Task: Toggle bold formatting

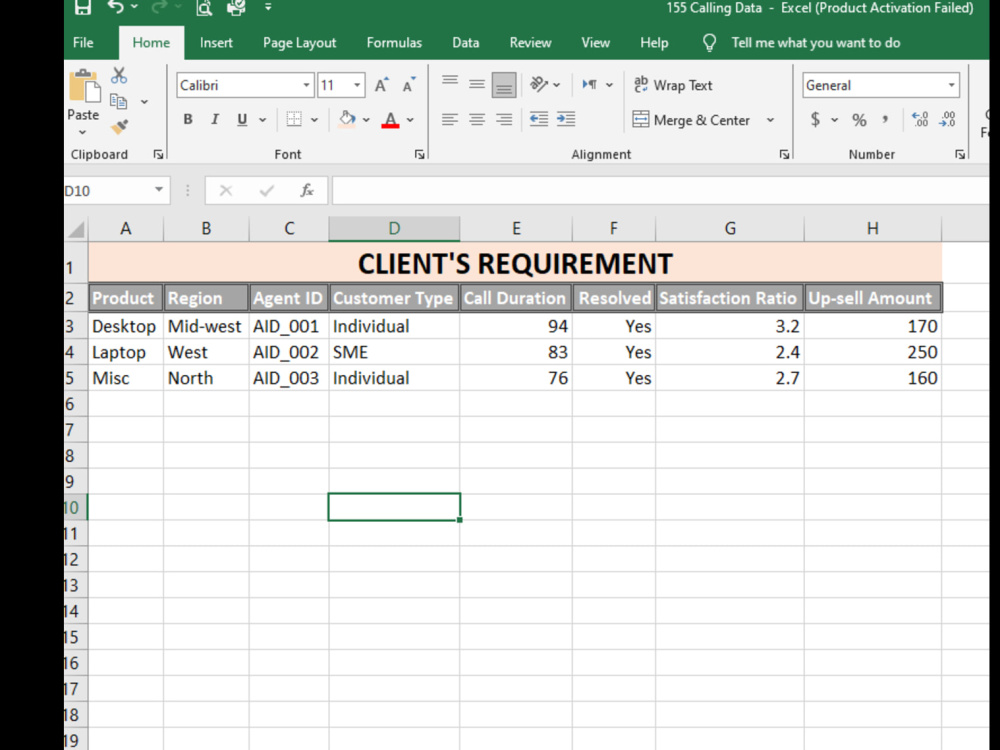Action: [x=188, y=119]
